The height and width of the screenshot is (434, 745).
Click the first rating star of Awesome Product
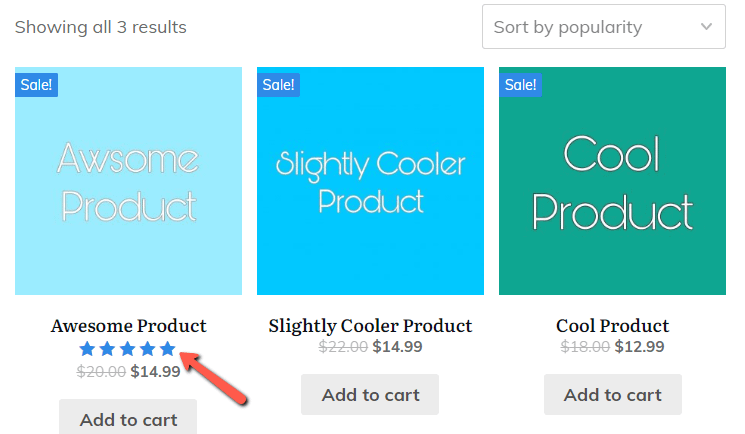click(87, 349)
